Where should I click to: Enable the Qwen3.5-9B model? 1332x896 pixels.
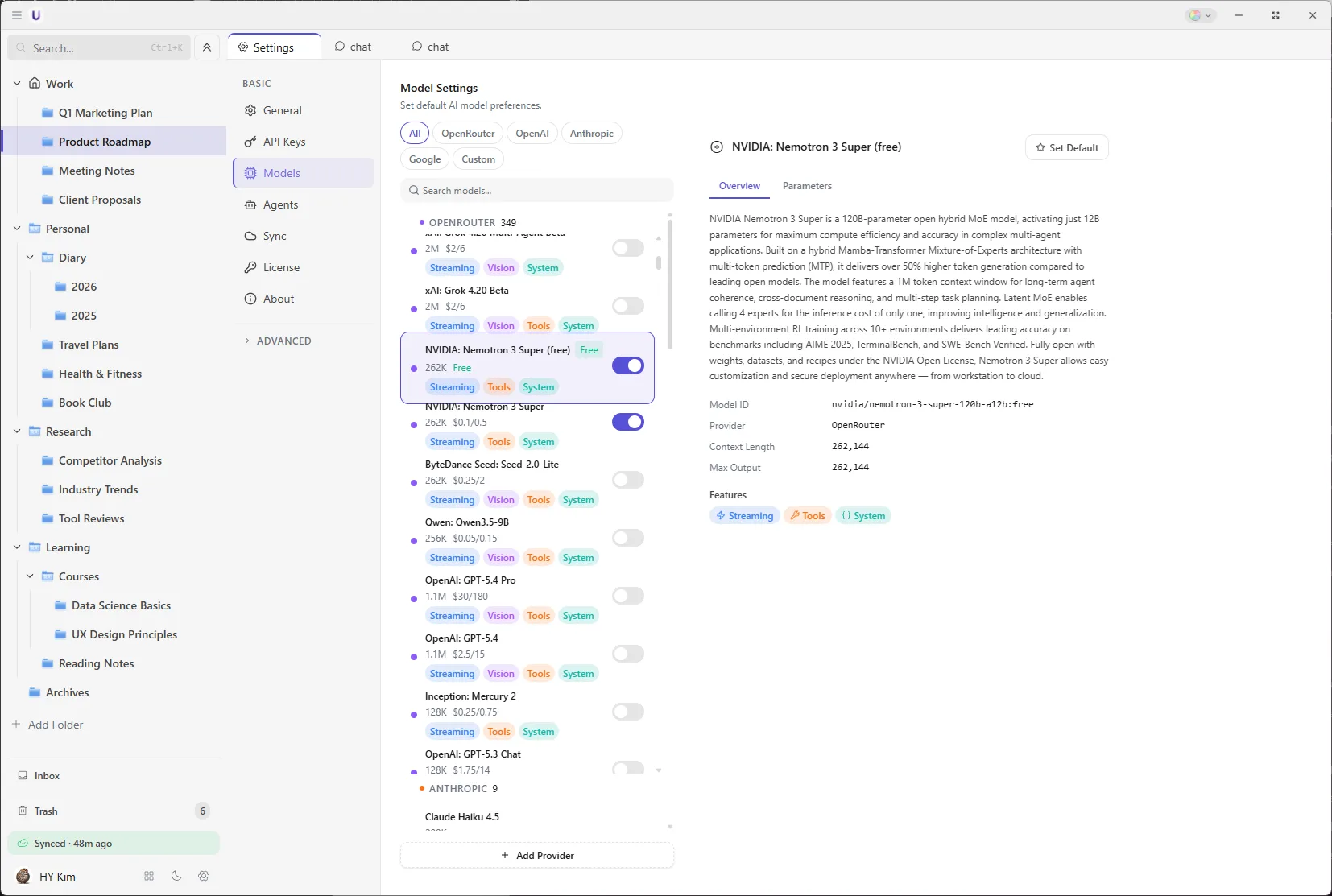pos(628,537)
